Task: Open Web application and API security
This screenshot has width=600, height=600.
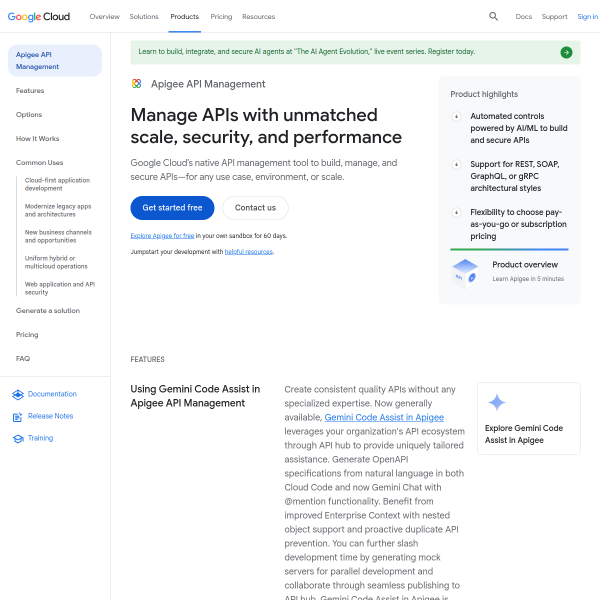Action: click(x=60, y=288)
